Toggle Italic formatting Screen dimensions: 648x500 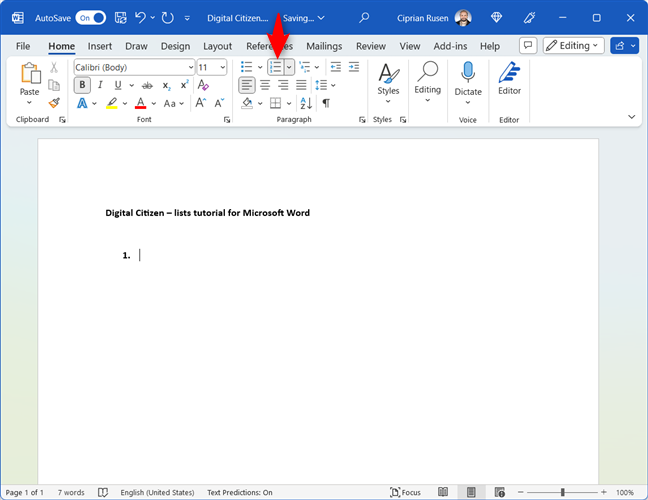(x=100, y=85)
